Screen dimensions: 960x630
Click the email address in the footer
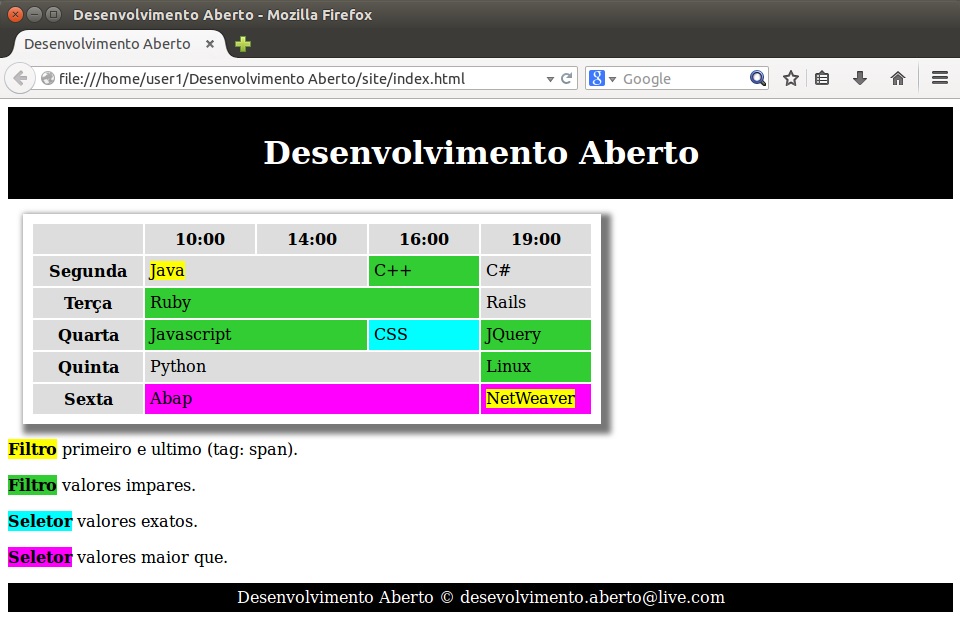click(x=592, y=598)
